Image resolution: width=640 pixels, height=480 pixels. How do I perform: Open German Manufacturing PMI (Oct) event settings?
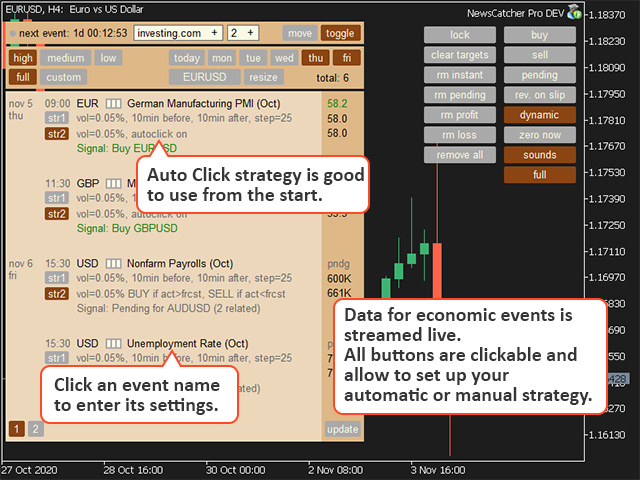204,104
